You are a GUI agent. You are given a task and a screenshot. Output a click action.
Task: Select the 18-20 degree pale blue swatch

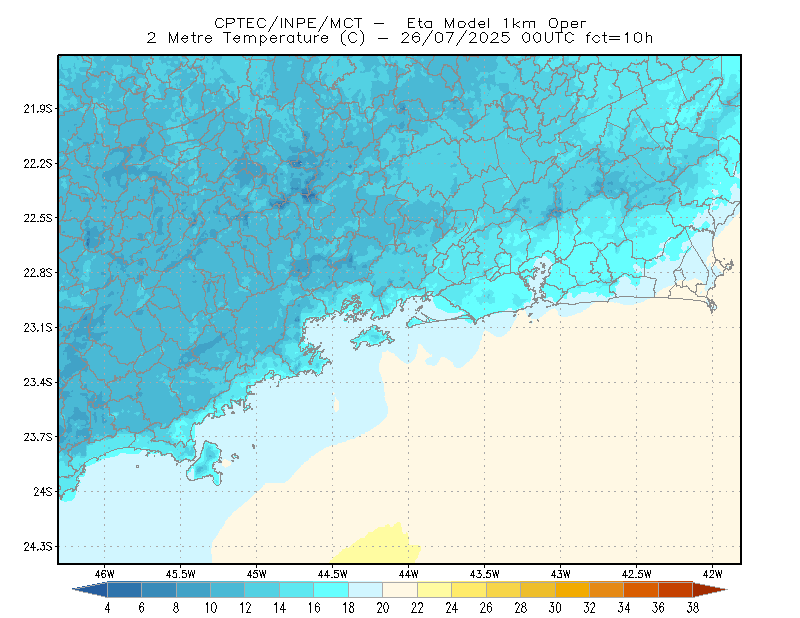365,589
